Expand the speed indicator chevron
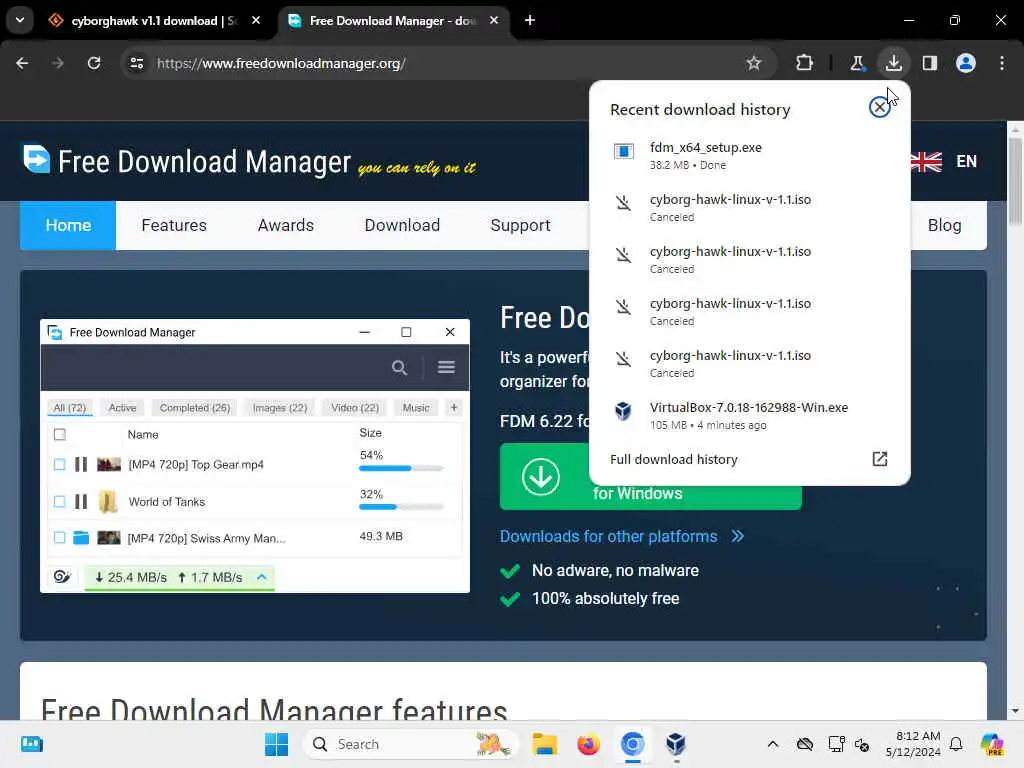Screen dimensions: 1024x768 point(262,577)
